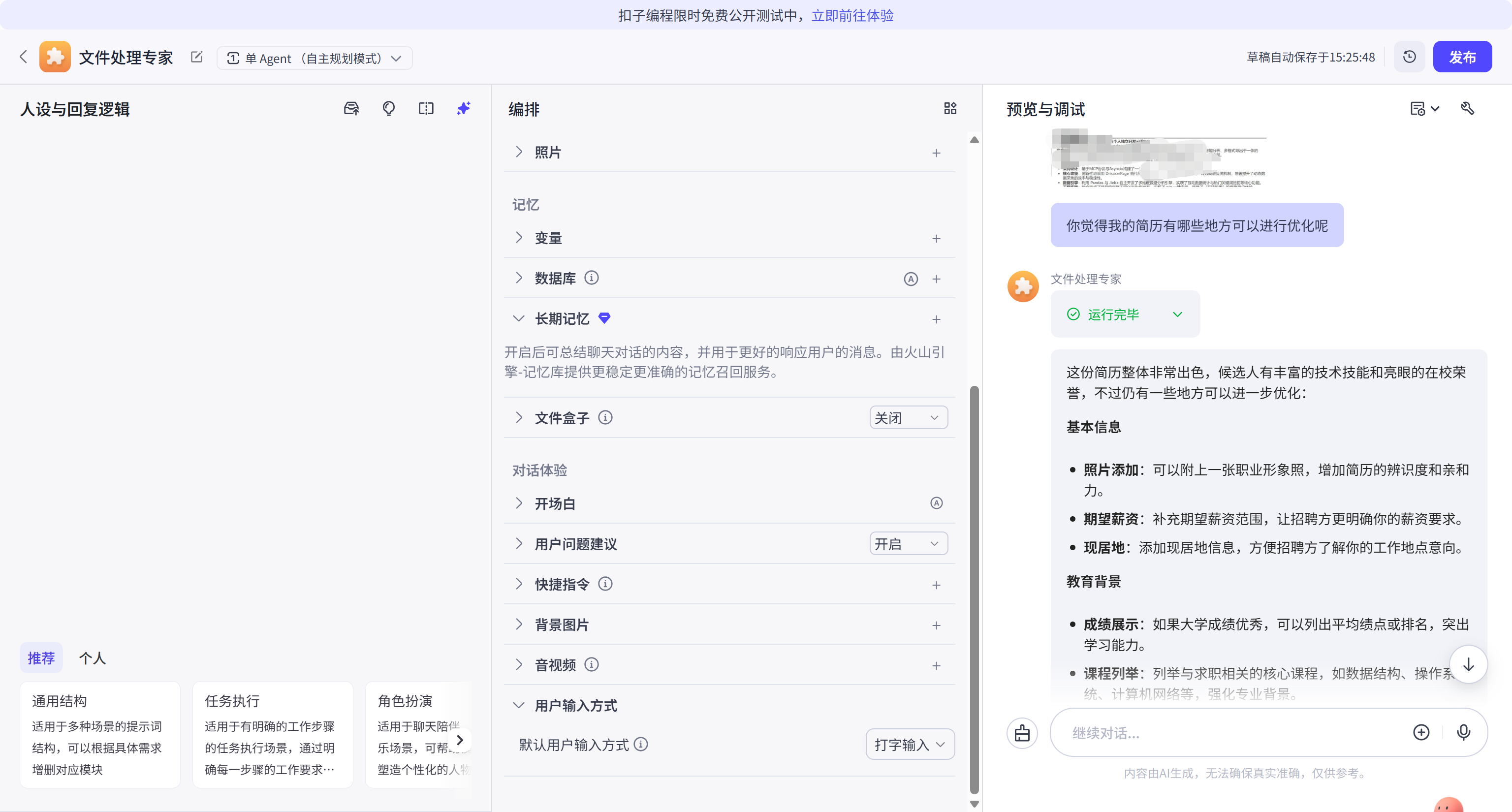Image resolution: width=1512 pixels, height=812 pixels.
Task: Follow the 立即前往体验 link
Action: pos(852,15)
